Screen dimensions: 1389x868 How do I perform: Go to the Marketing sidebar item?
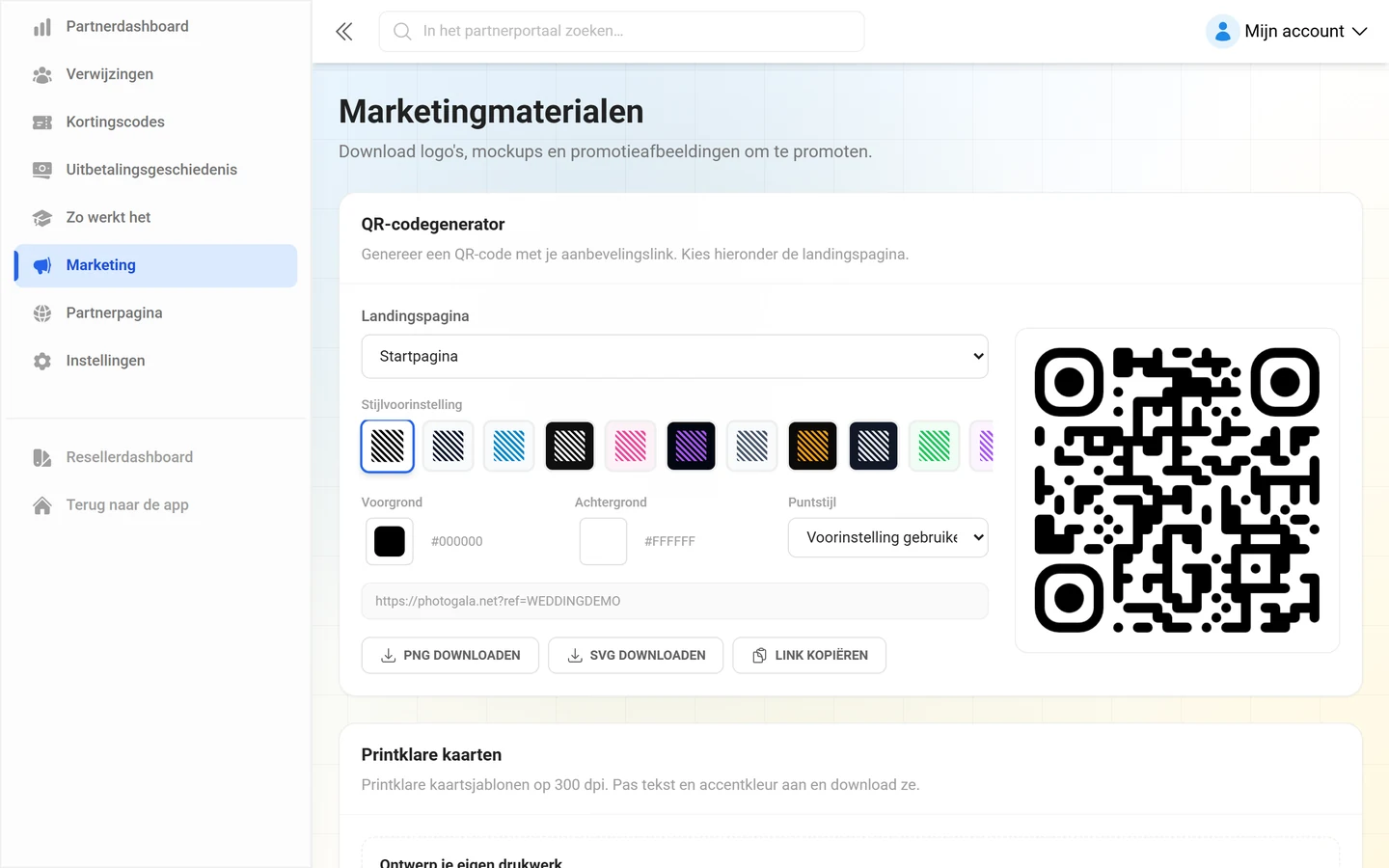tap(156, 265)
